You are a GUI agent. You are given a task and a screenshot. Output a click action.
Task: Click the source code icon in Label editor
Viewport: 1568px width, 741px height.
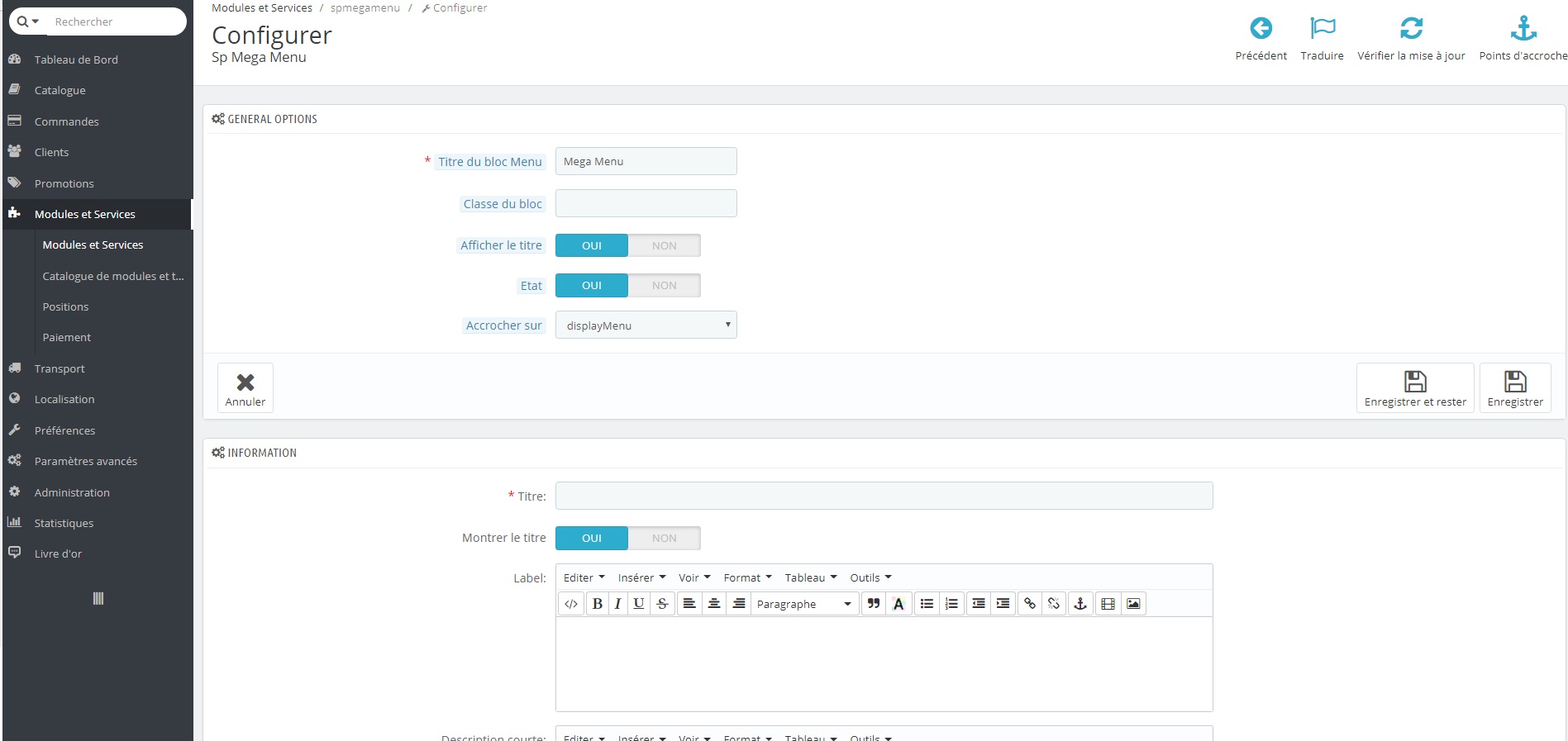pos(571,604)
